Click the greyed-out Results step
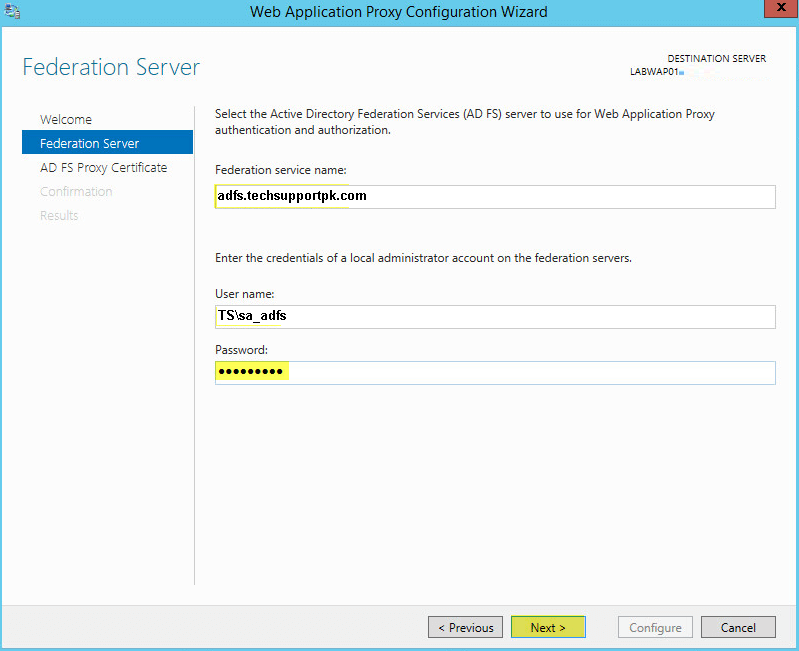 [x=59, y=215]
